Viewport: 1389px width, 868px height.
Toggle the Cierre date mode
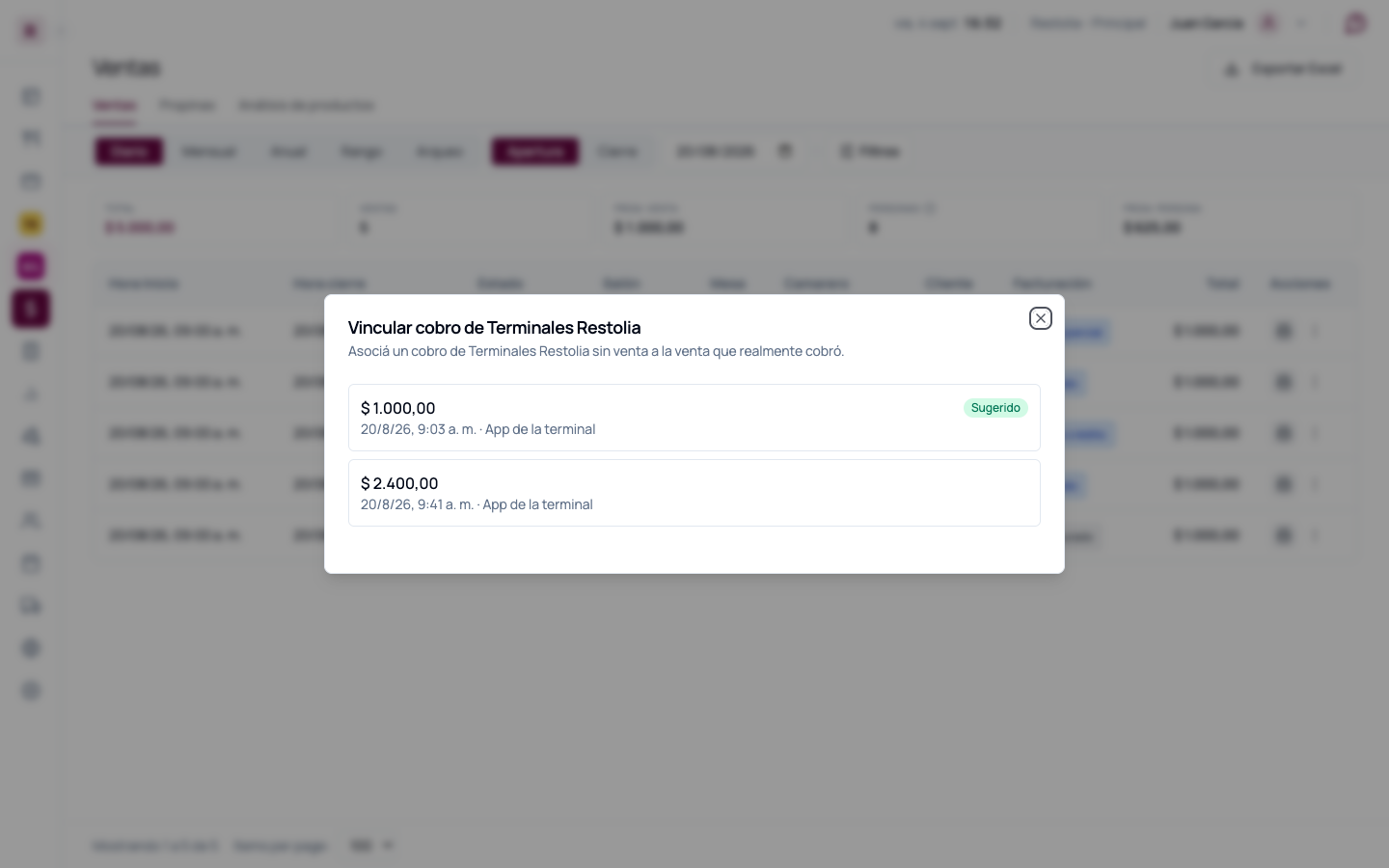(617, 151)
